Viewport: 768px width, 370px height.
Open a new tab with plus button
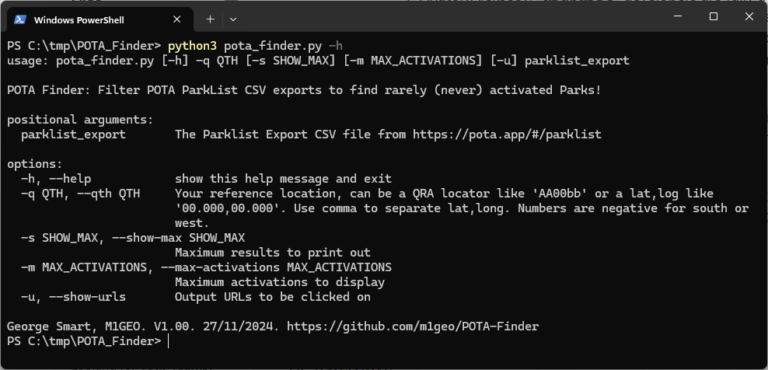[x=210, y=19]
